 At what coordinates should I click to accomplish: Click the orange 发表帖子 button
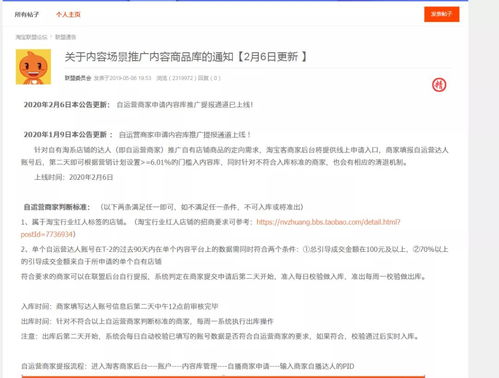point(442,14)
